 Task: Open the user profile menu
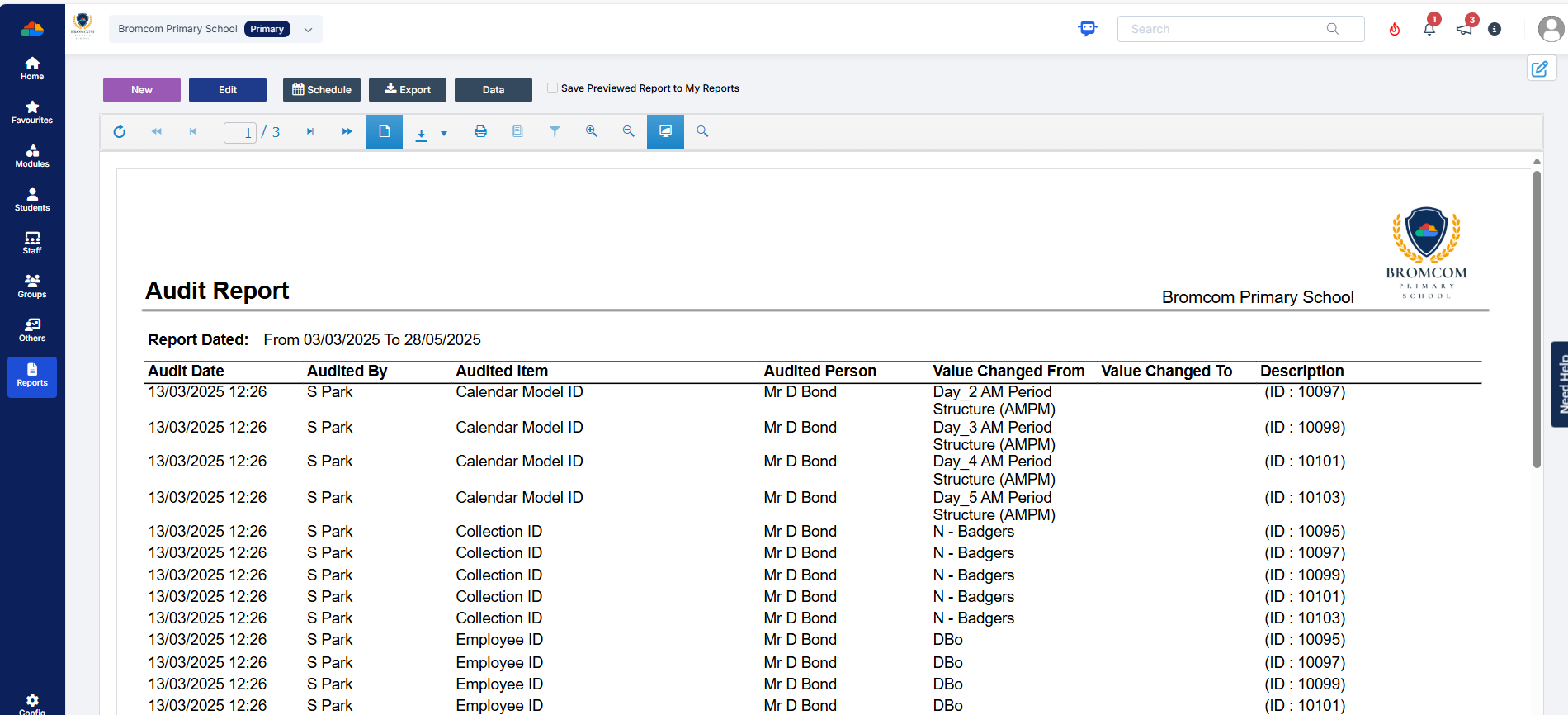pos(1551,29)
